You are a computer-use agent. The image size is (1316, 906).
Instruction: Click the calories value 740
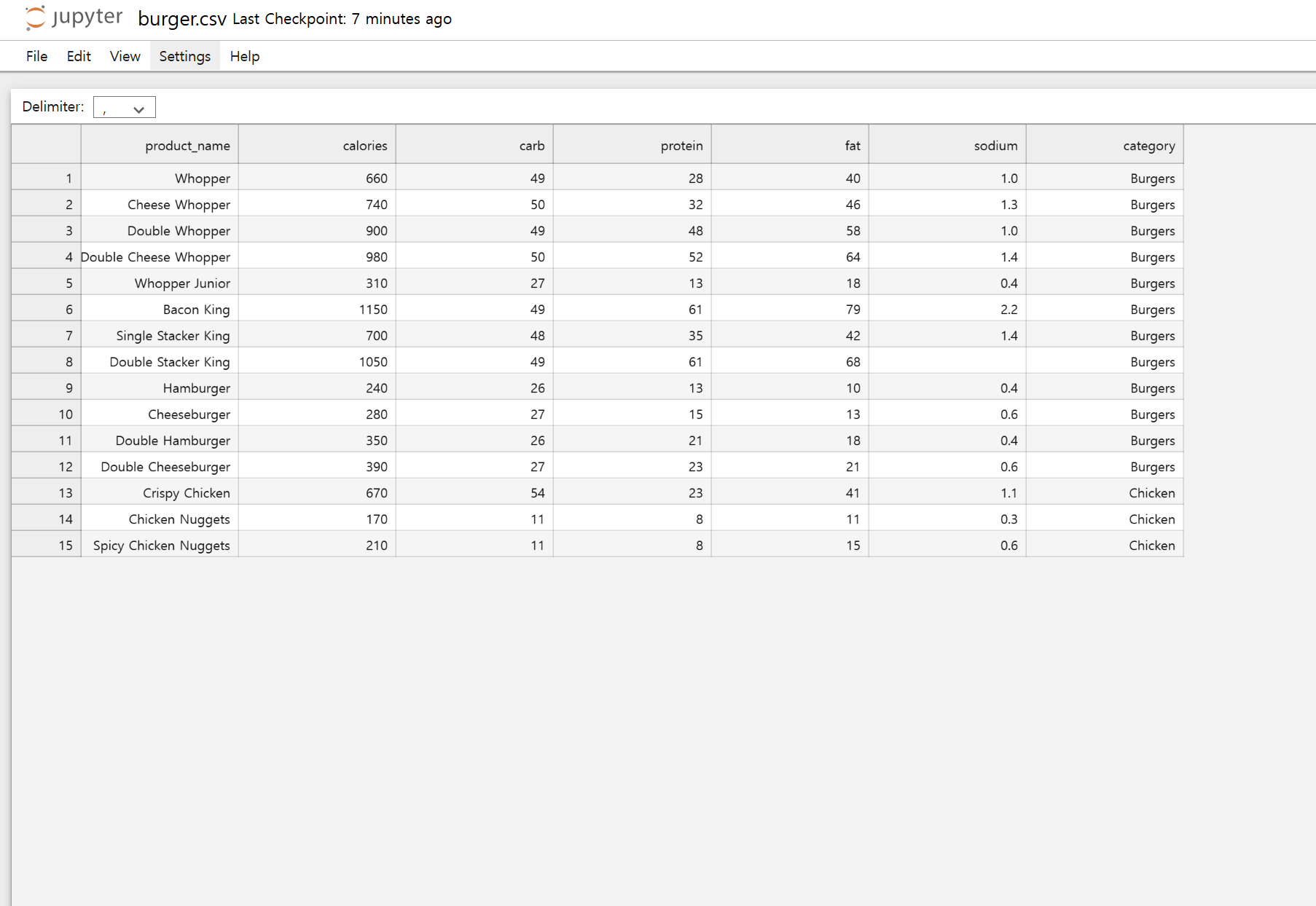(317, 204)
